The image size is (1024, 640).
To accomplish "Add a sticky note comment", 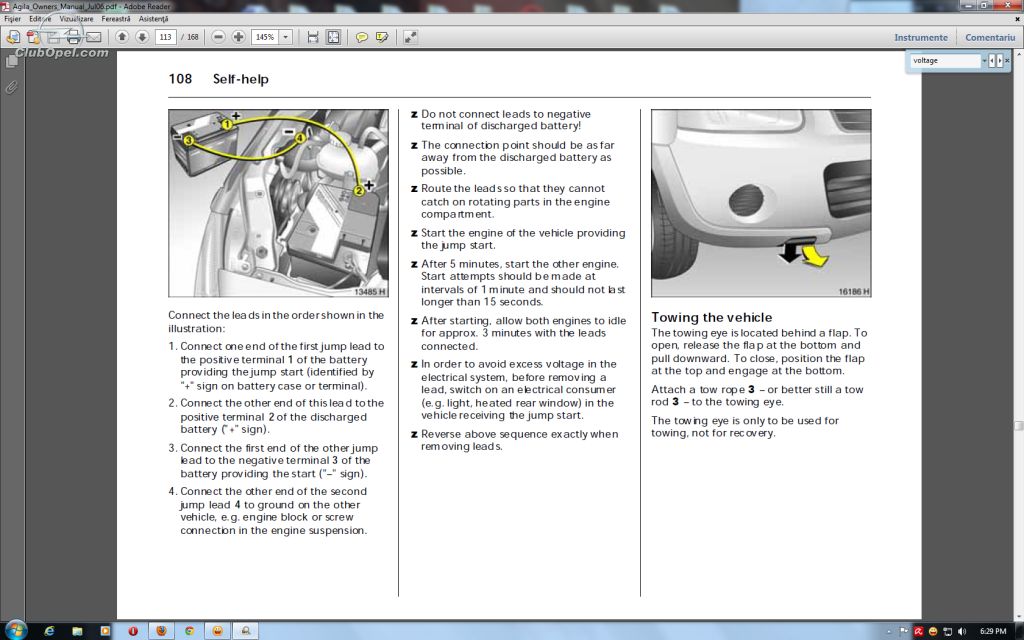I will pos(361,37).
